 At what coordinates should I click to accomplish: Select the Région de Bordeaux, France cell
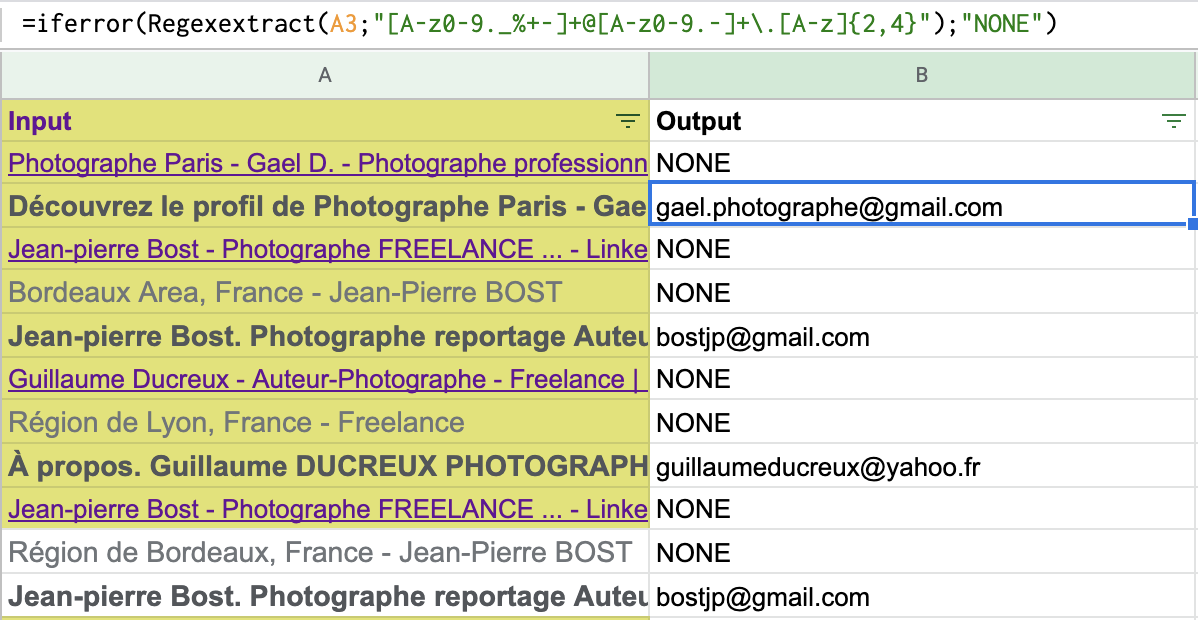[x=320, y=553]
